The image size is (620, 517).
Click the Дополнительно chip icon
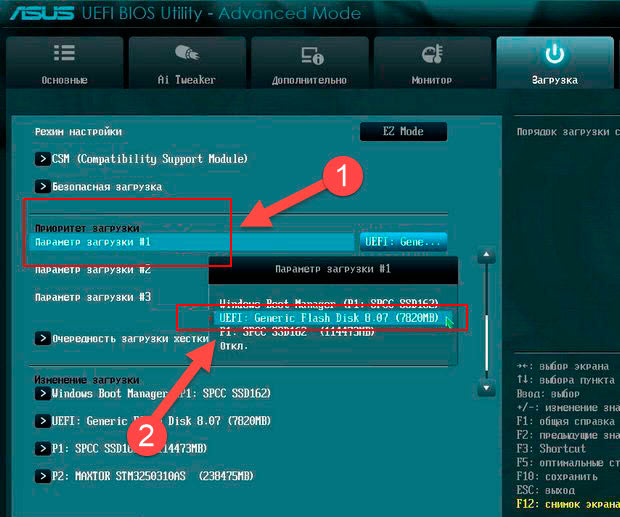click(x=309, y=54)
